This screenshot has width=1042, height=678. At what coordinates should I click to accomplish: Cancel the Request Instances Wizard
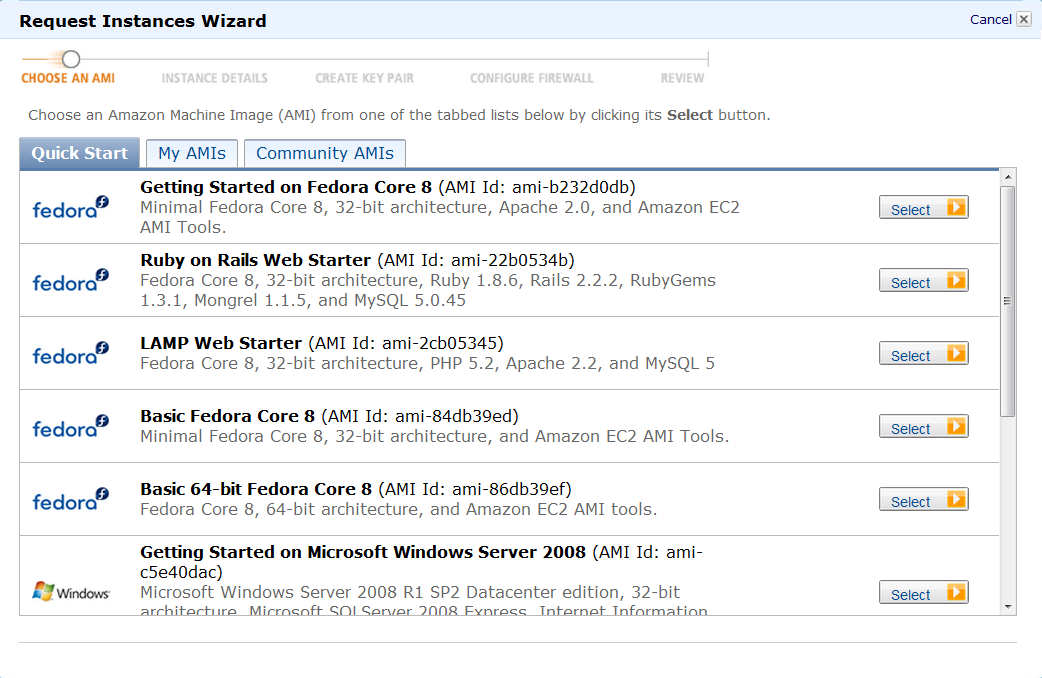990,19
